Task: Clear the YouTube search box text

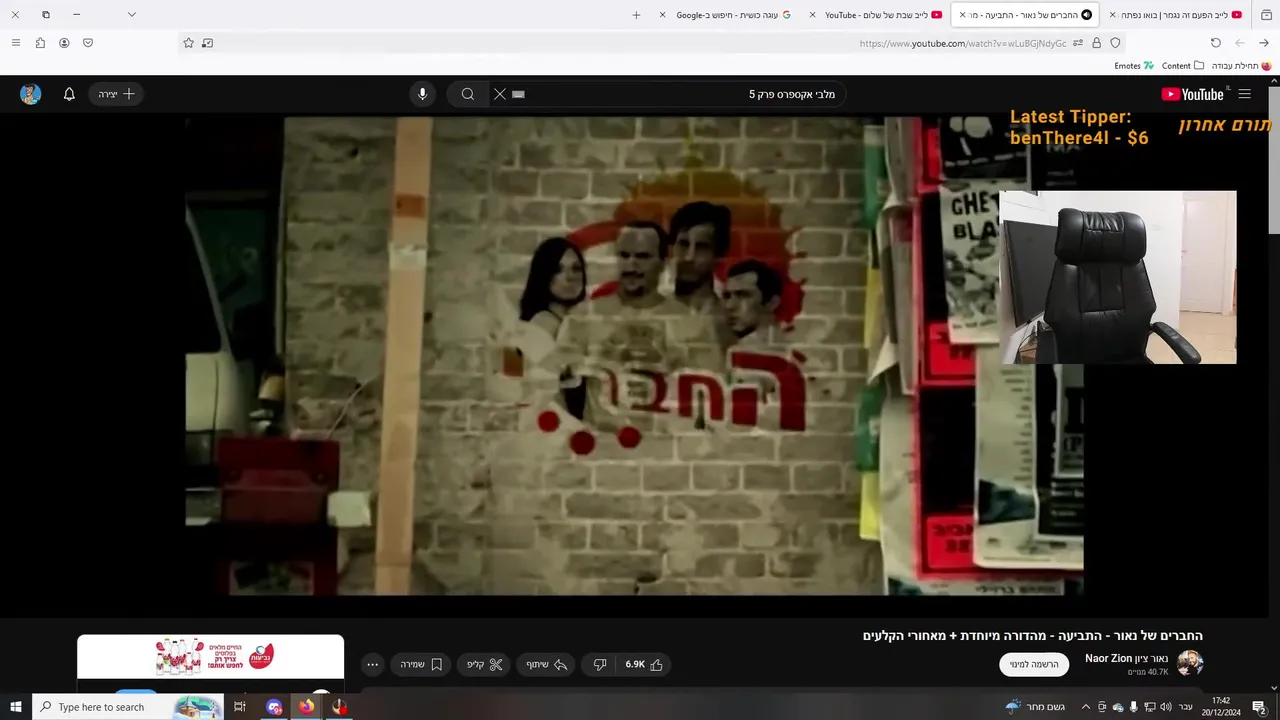Action: [500, 94]
